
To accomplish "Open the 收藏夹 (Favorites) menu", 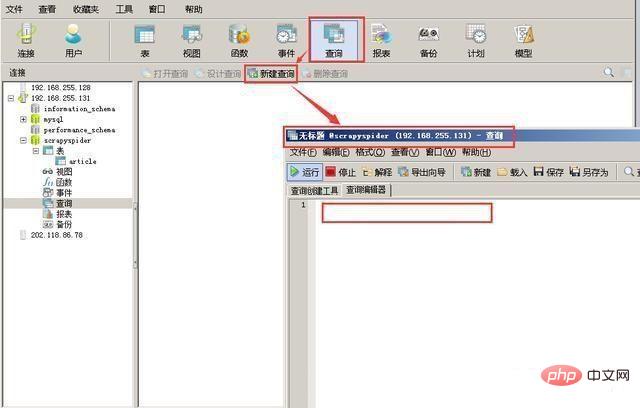I will 86,9.
